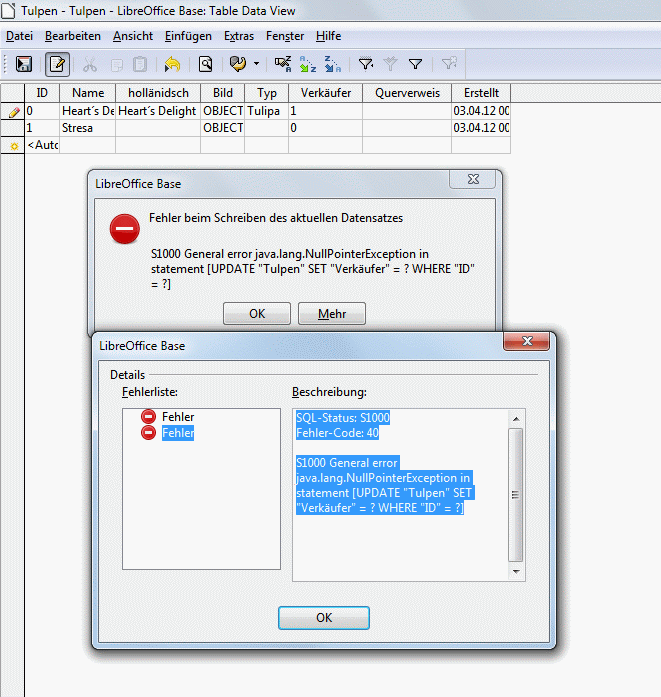661x697 pixels.
Task: Click the OBJECT cell in Stresa row
Action: [x=222, y=128]
